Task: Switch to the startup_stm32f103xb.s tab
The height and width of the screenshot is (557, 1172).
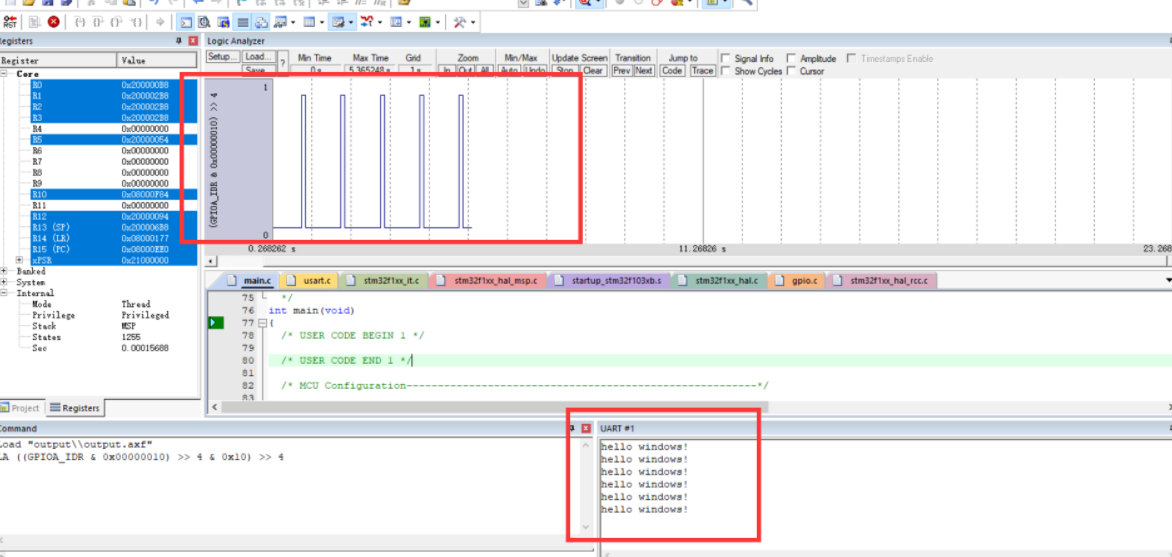Action: tap(609, 281)
